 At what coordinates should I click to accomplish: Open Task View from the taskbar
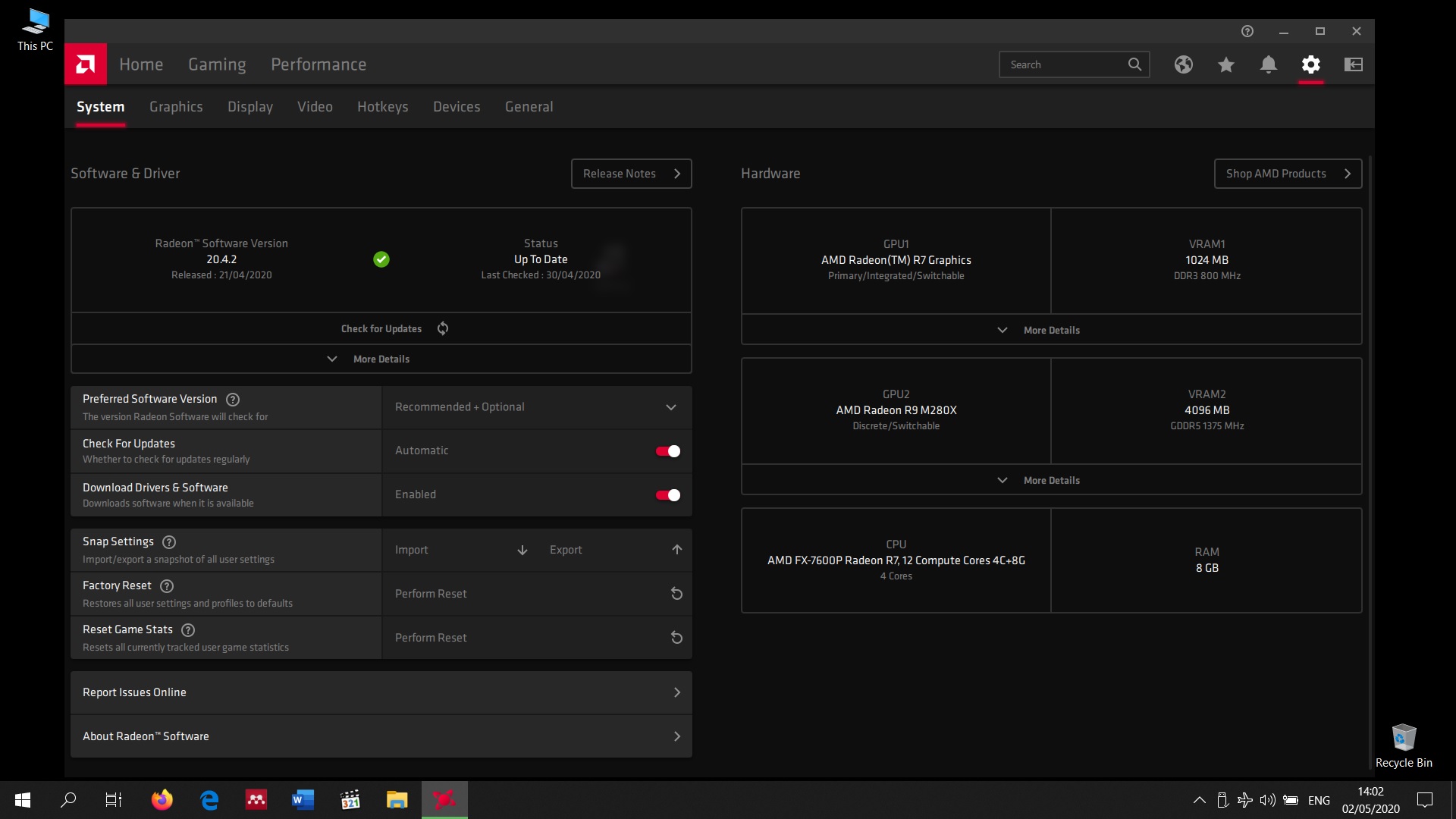pyautogui.click(x=114, y=800)
